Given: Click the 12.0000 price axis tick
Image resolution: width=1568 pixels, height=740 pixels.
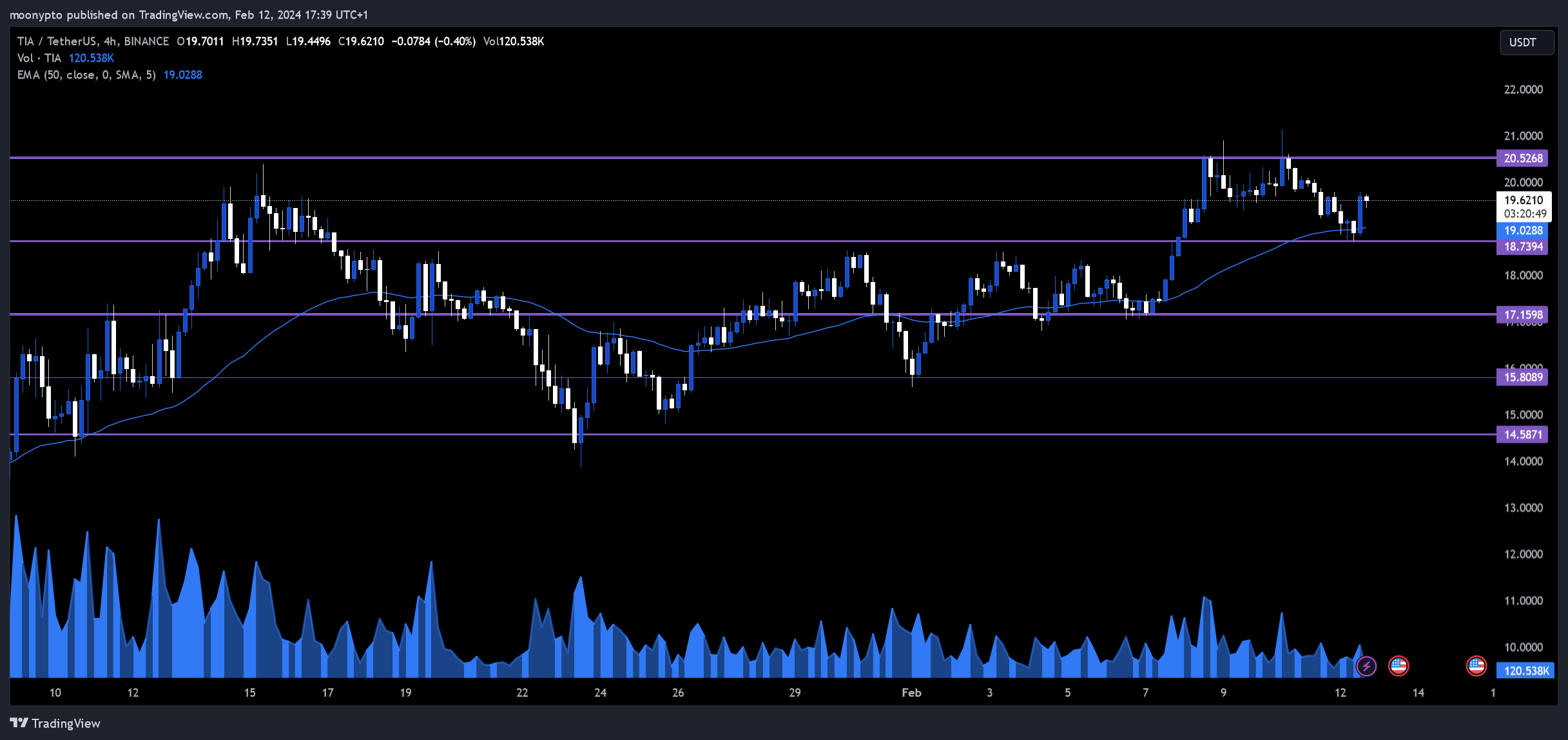Looking at the screenshot, I should coord(1524,555).
